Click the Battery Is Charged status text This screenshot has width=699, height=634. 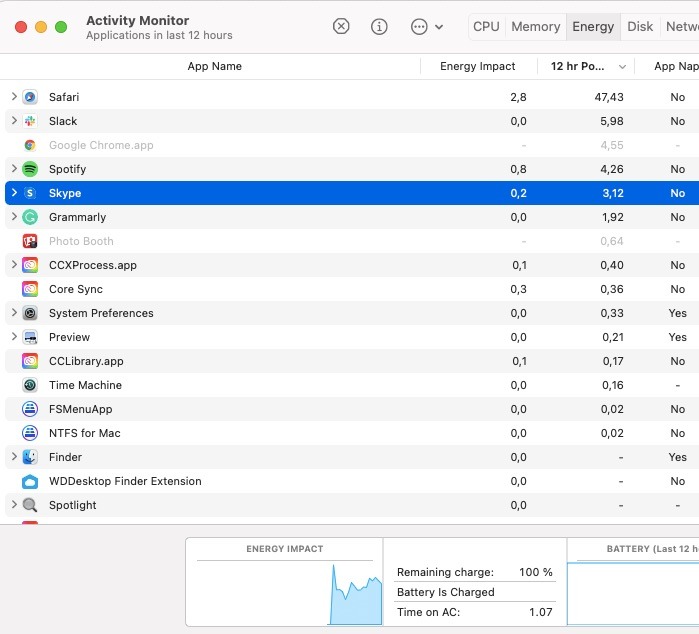click(446, 592)
